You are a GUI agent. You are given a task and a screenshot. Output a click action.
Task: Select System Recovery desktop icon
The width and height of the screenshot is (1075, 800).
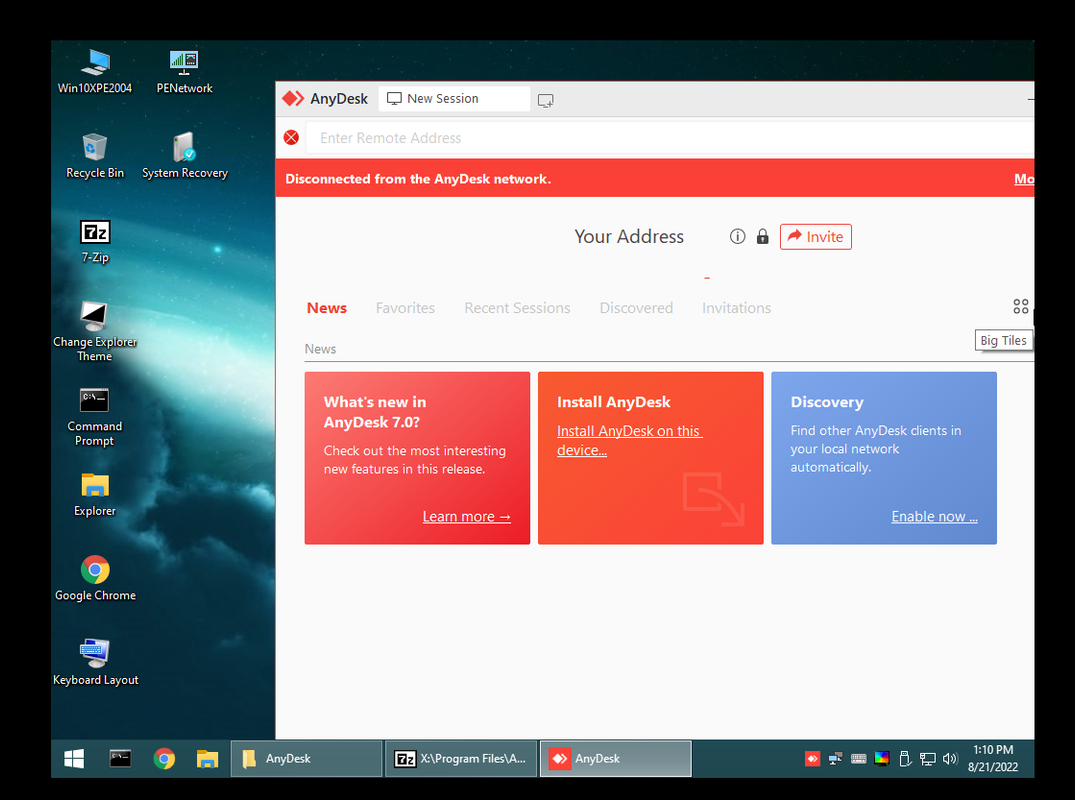pyautogui.click(x=184, y=156)
